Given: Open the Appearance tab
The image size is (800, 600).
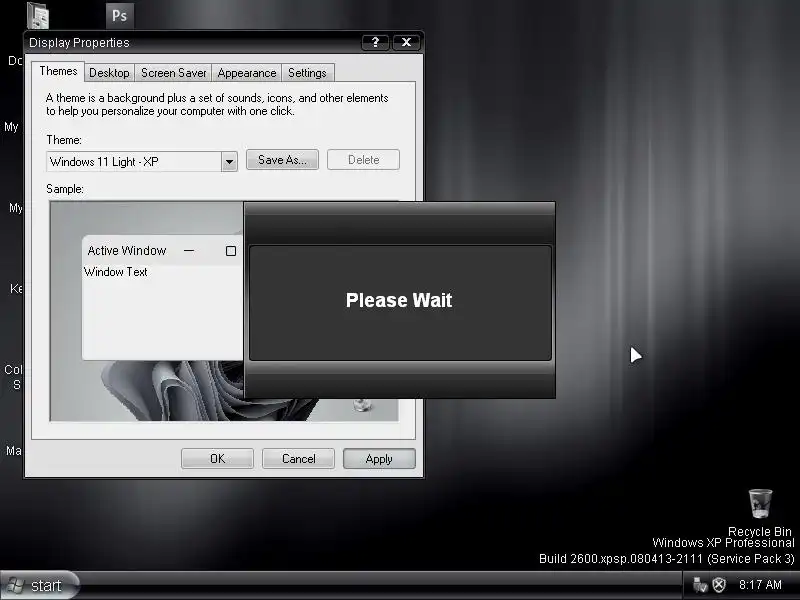Looking at the screenshot, I should tap(246, 73).
